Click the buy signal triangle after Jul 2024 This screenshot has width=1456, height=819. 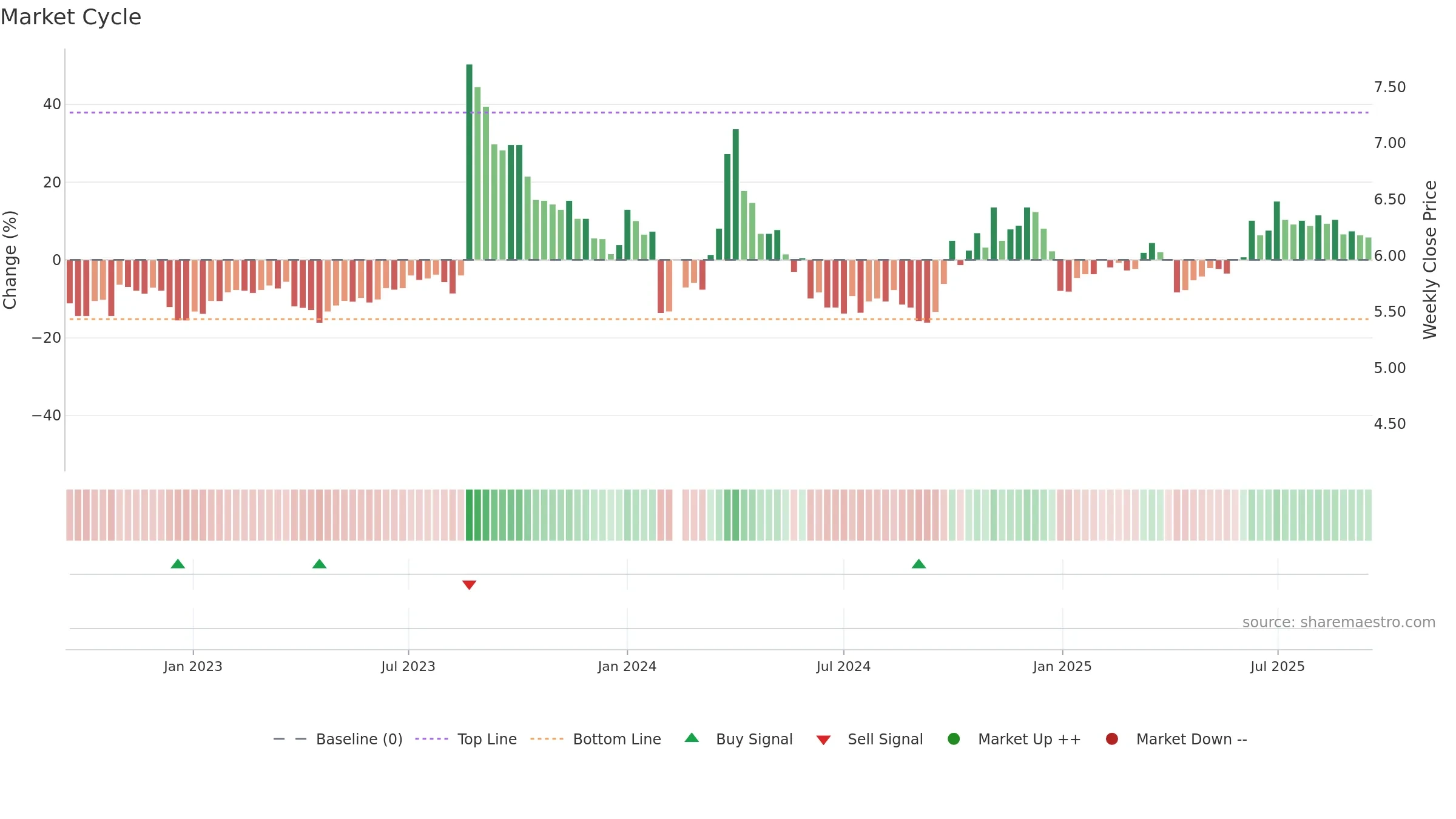918,564
